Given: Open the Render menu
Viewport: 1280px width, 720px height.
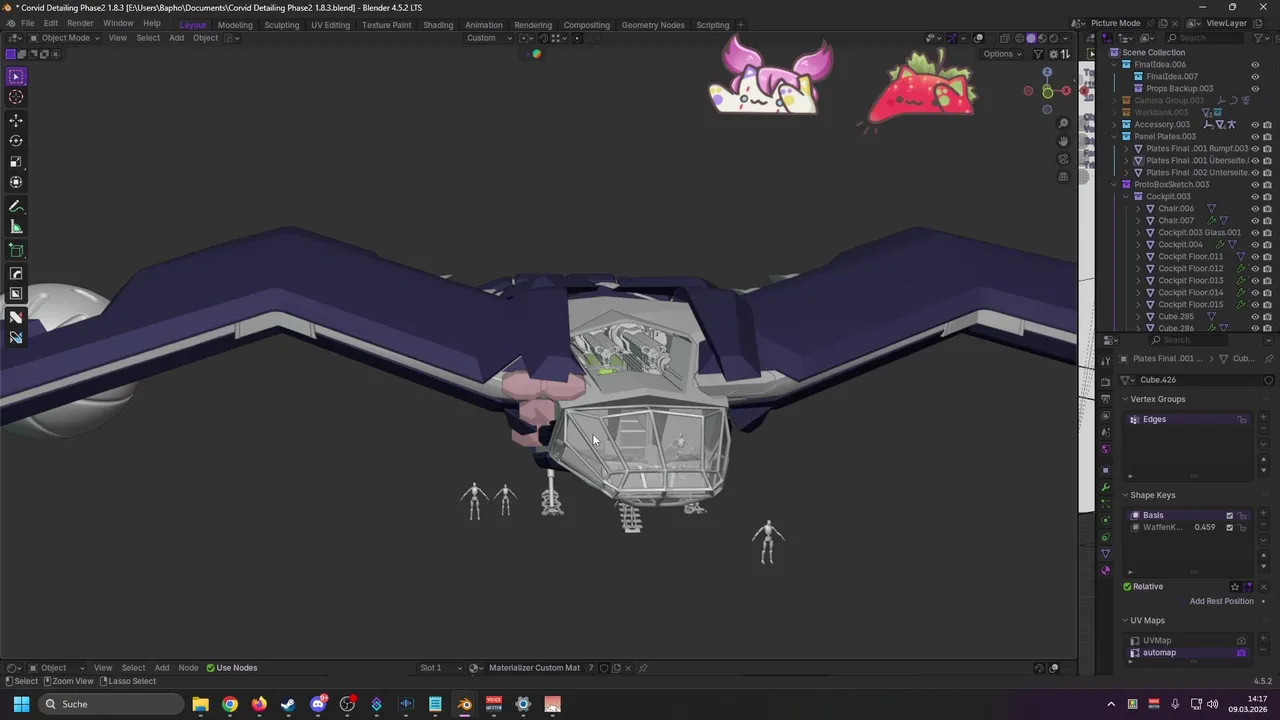Looking at the screenshot, I should (80, 23).
